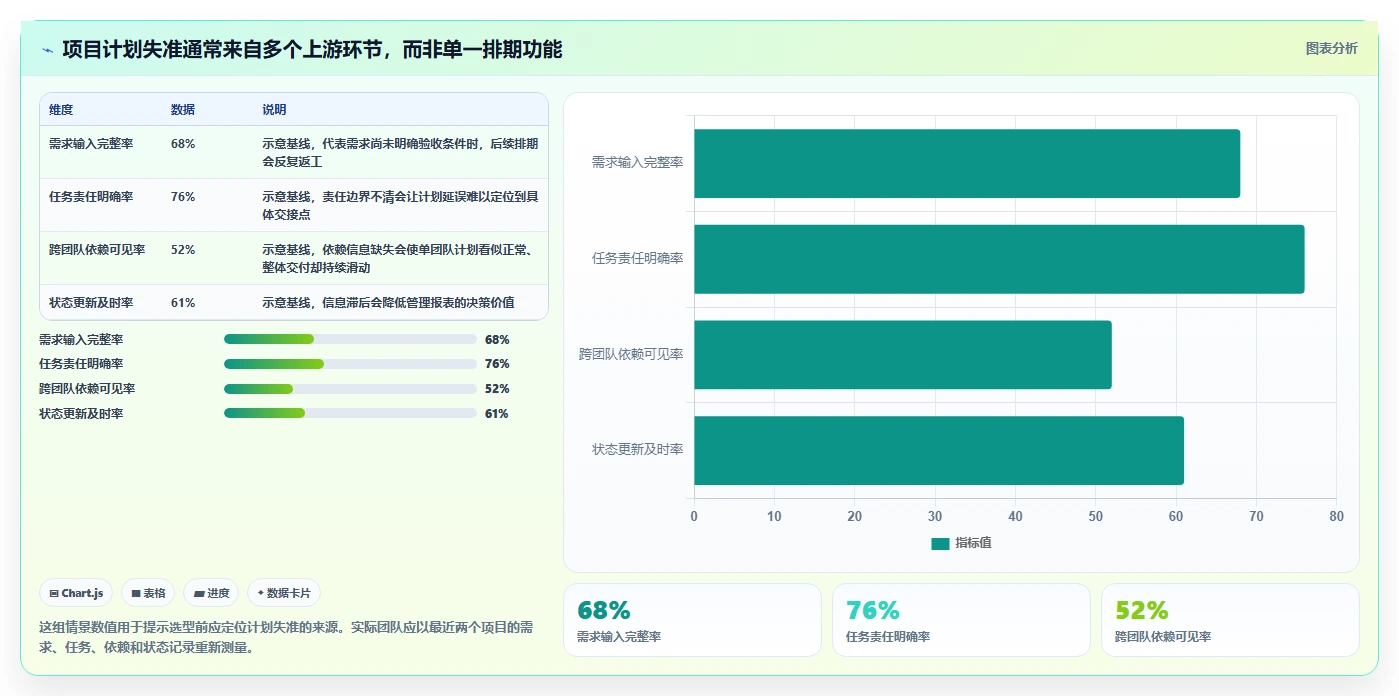Image resolution: width=1399 pixels, height=696 pixels.
Task: Click the 跨团队依赖可见率 chart axis label
Action: point(631,354)
